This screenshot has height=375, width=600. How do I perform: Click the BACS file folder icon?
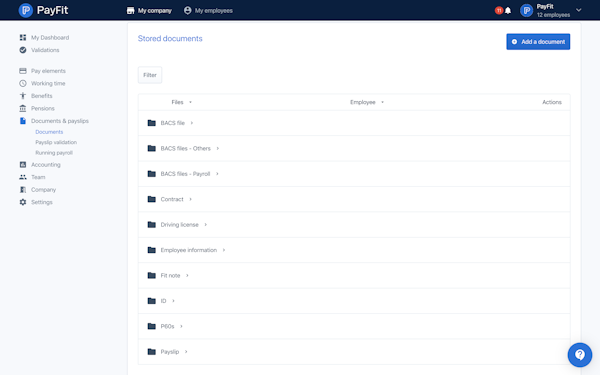pos(152,123)
